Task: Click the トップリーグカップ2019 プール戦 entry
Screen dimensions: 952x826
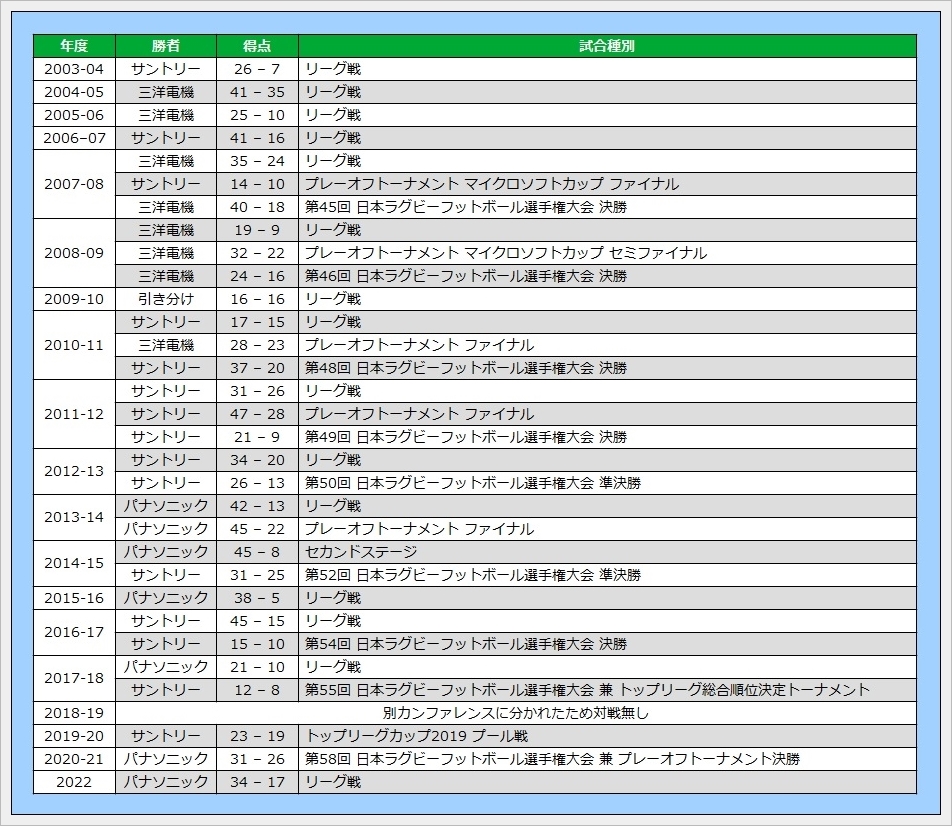Action: 416,736
